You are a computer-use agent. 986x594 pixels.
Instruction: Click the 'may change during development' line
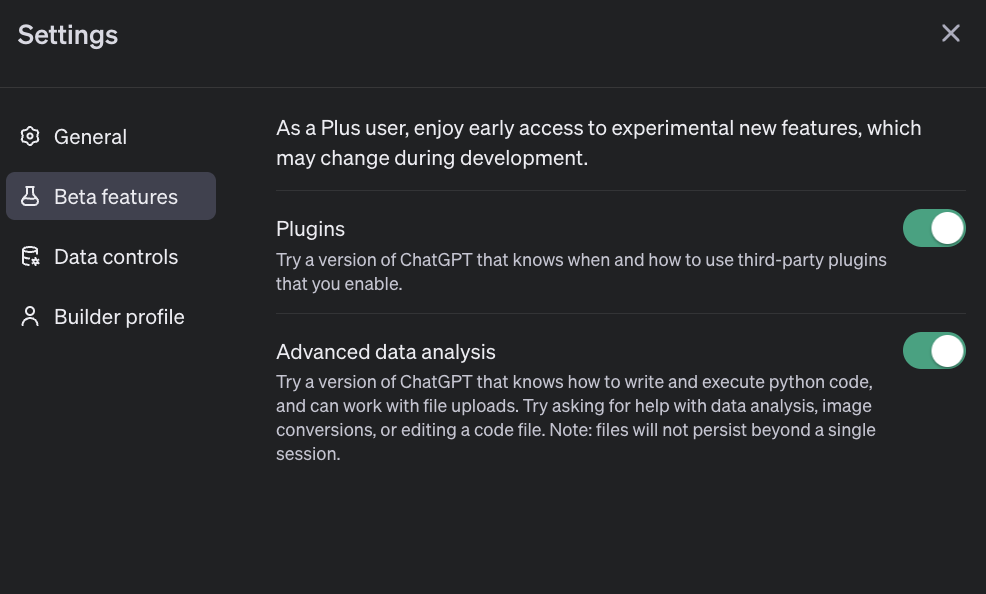click(x=432, y=158)
